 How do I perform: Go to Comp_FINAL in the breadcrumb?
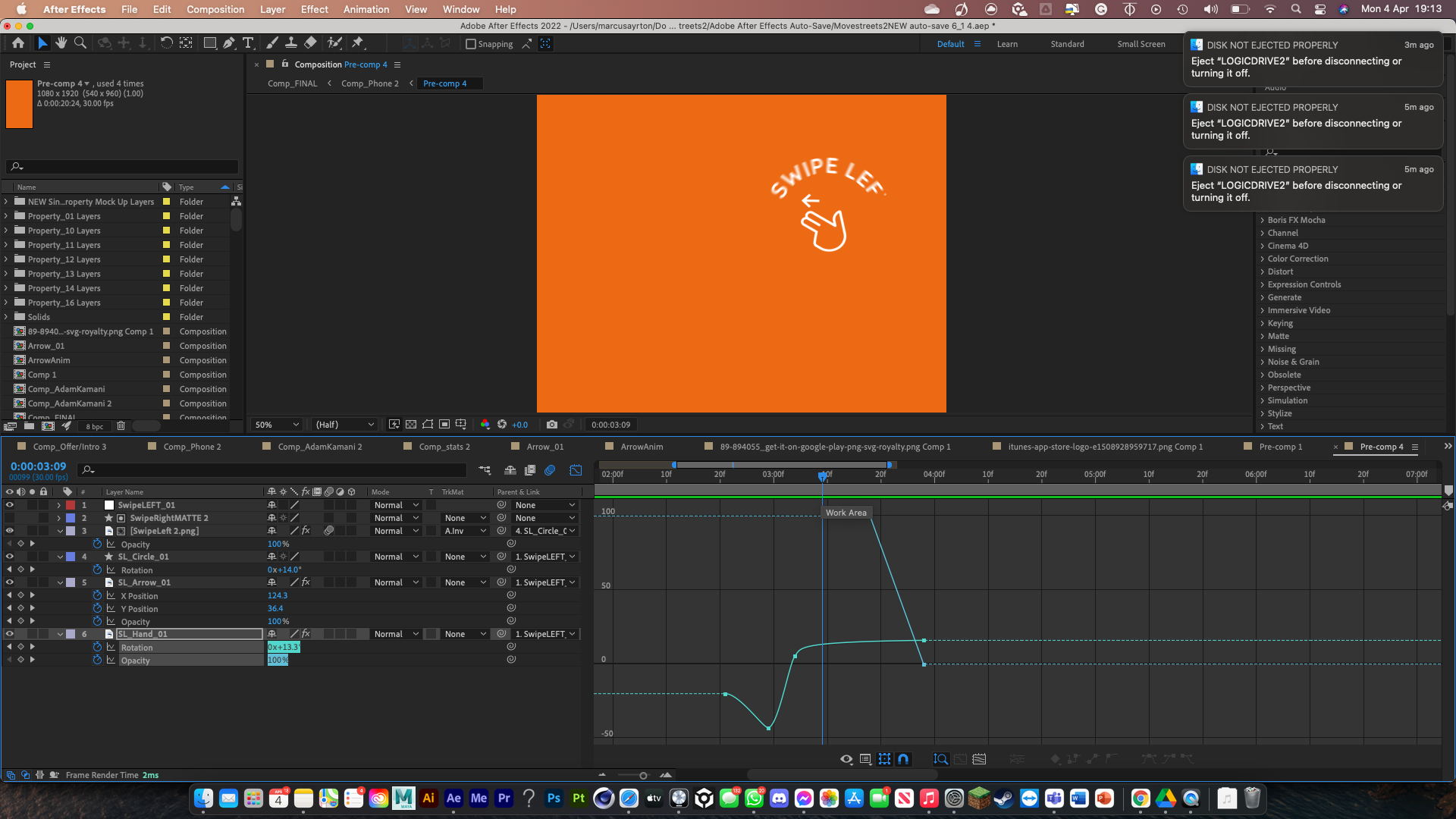point(292,83)
